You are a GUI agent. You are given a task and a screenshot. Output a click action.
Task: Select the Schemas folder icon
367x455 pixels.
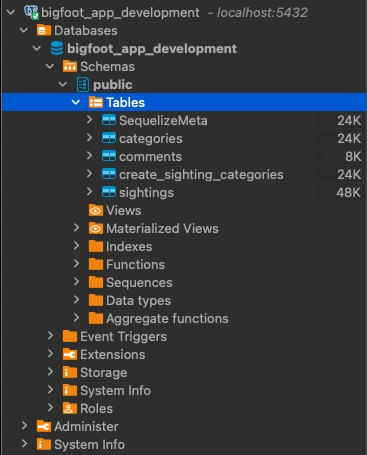coord(70,66)
